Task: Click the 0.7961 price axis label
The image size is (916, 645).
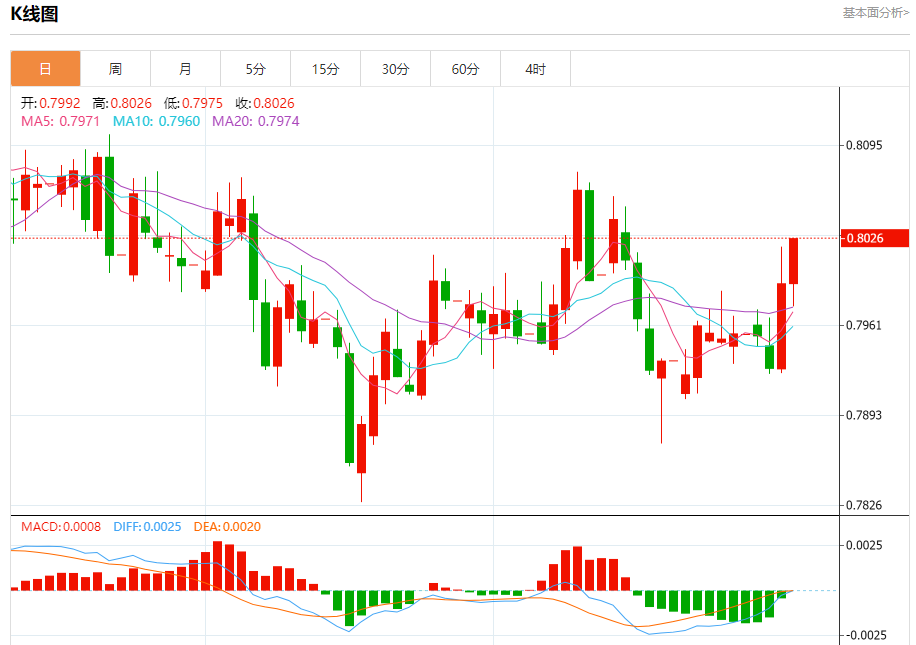Action: tap(865, 325)
